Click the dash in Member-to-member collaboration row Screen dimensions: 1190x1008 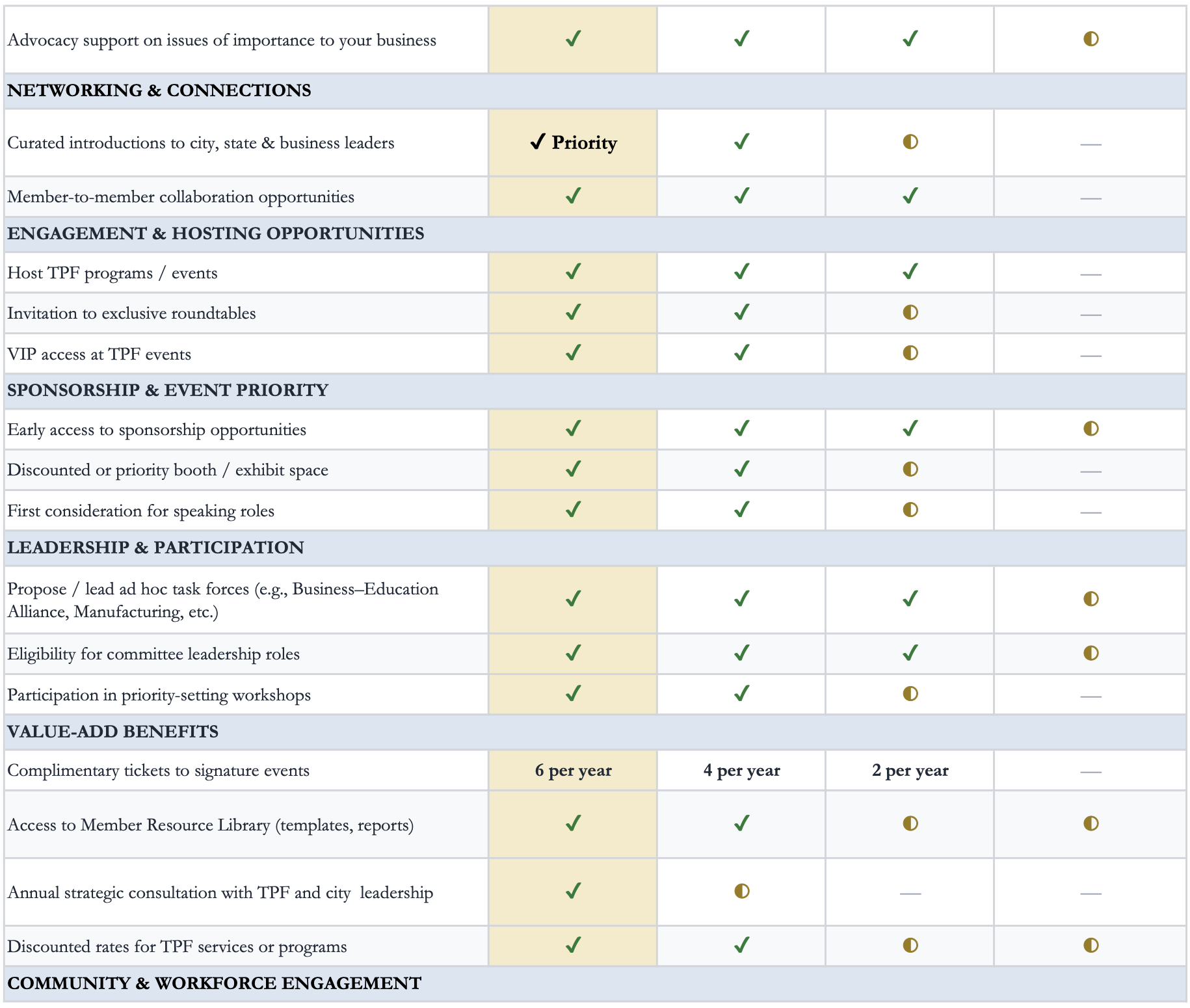pyautogui.click(x=1091, y=198)
